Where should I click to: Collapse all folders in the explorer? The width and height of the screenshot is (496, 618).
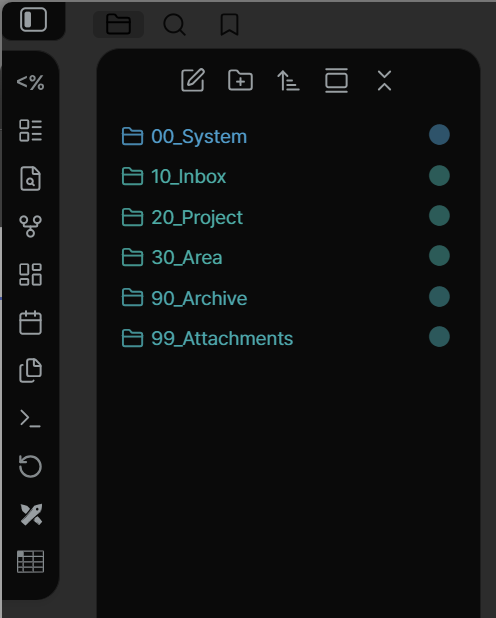point(384,80)
